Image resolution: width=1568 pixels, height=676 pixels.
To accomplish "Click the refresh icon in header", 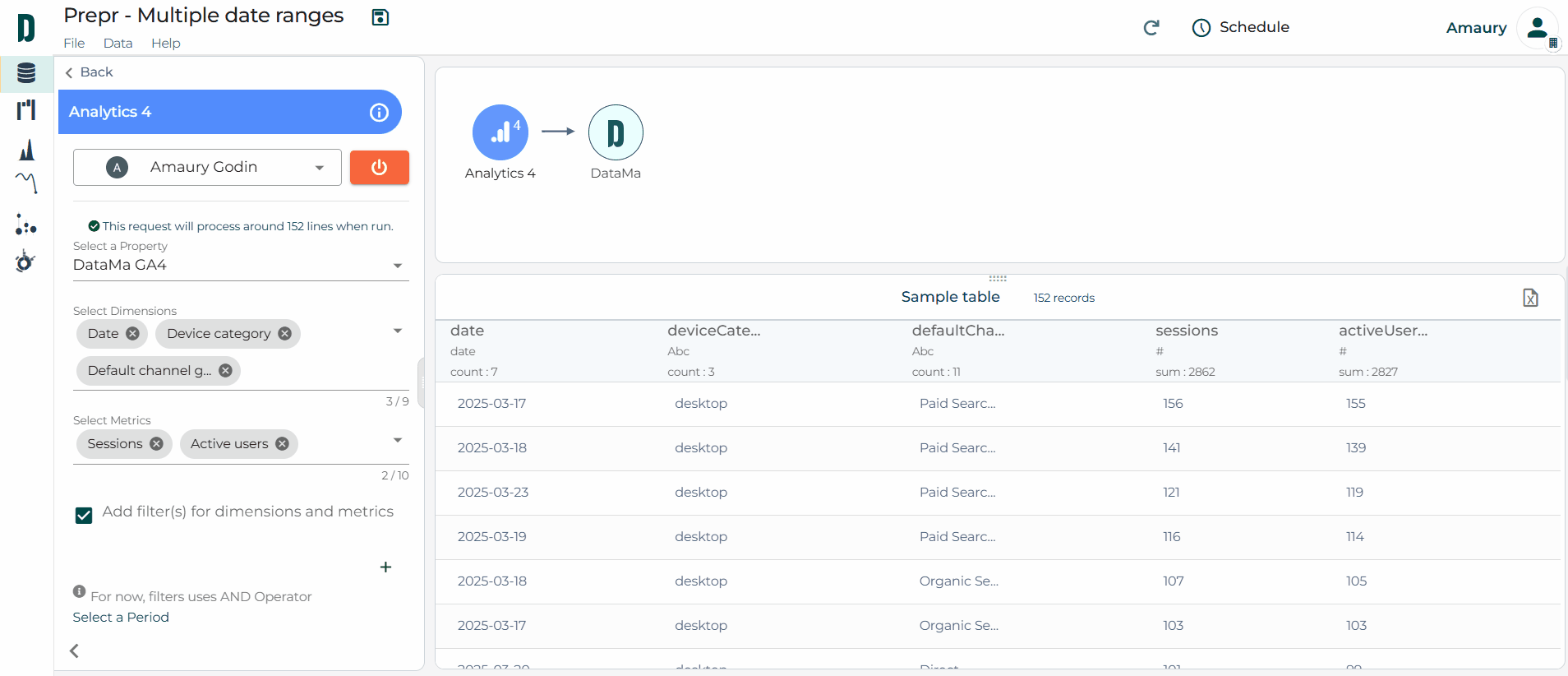I will (1151, 28).
